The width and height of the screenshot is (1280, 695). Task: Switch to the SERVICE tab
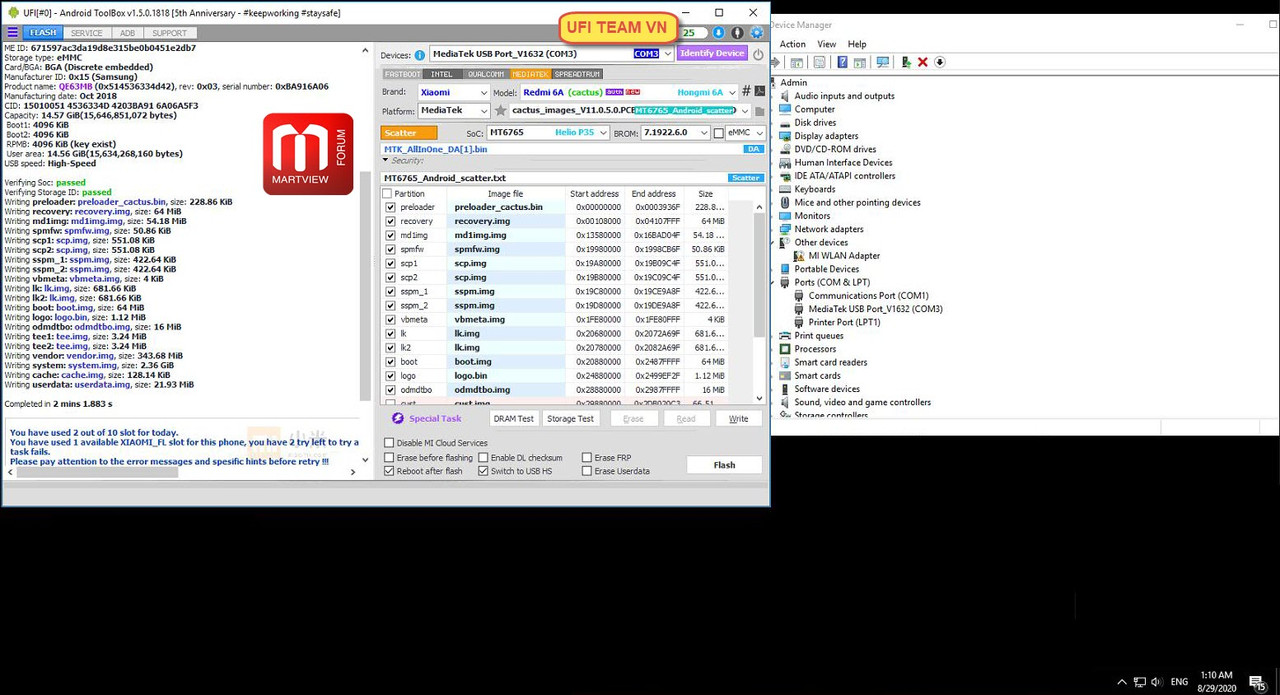(x=86, y=33)
